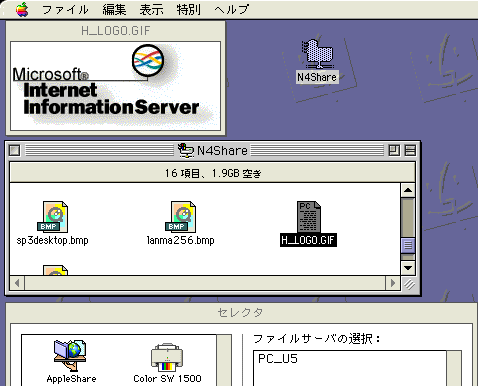Open the Apple menu
The image size is (478, 386).
(x=22, y=9)
